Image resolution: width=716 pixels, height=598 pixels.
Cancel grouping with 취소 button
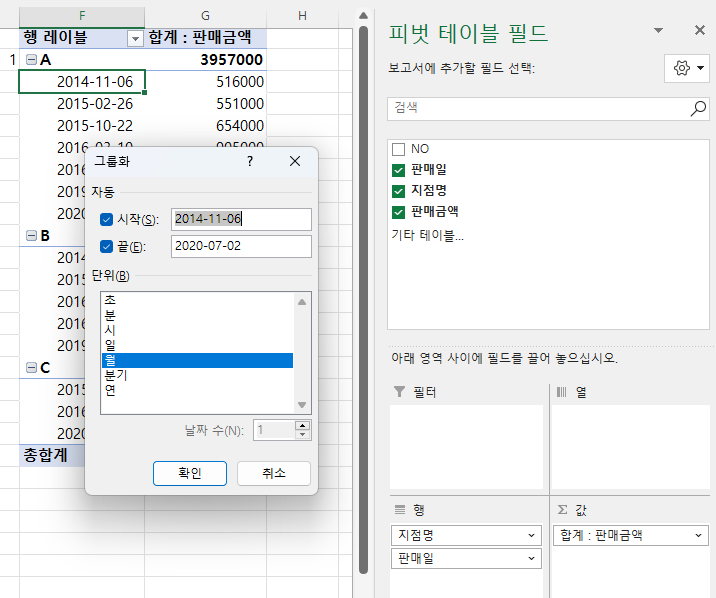(x=274, y=473)
